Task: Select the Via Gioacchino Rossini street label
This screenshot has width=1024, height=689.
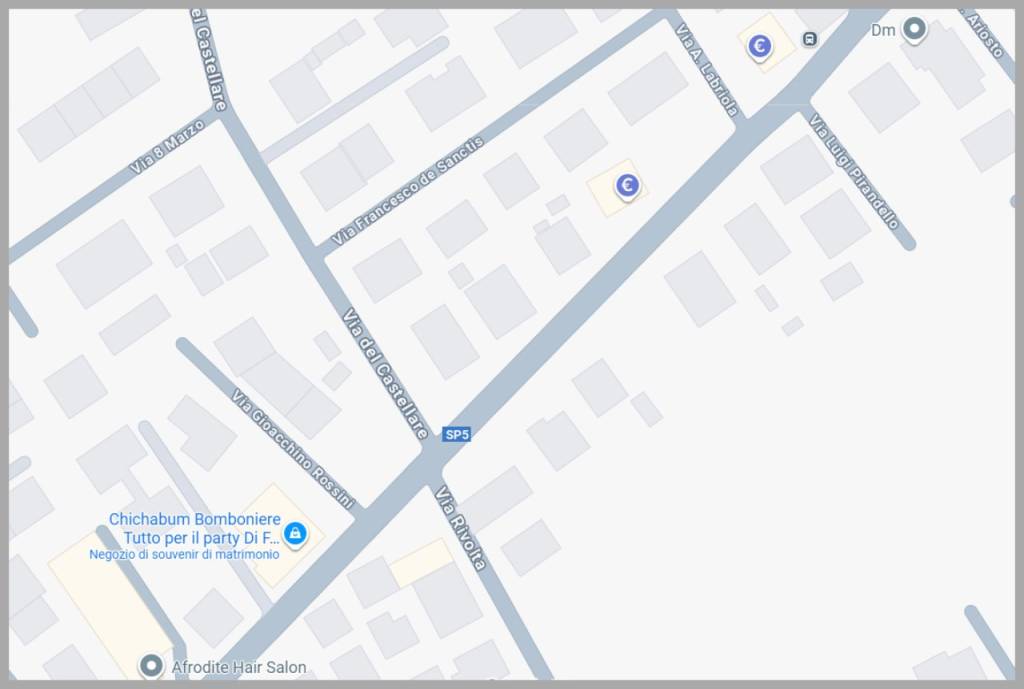Action: pos(293,449)
